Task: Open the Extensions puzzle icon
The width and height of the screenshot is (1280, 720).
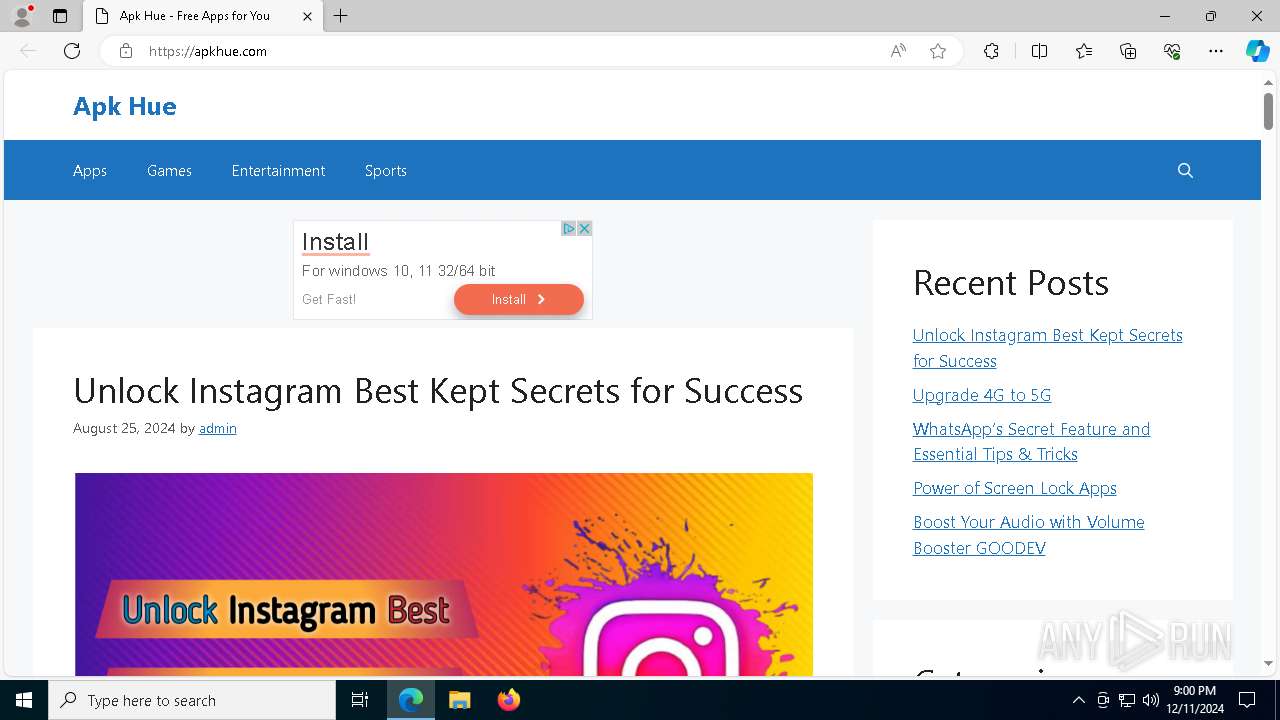Action: pos(991,51)
